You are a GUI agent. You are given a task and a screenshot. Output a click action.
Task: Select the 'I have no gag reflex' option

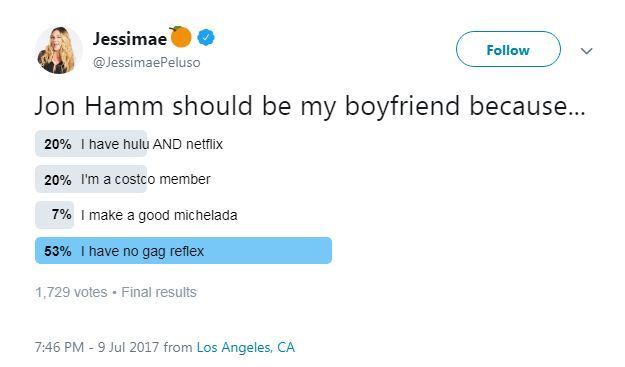(142, 251)
